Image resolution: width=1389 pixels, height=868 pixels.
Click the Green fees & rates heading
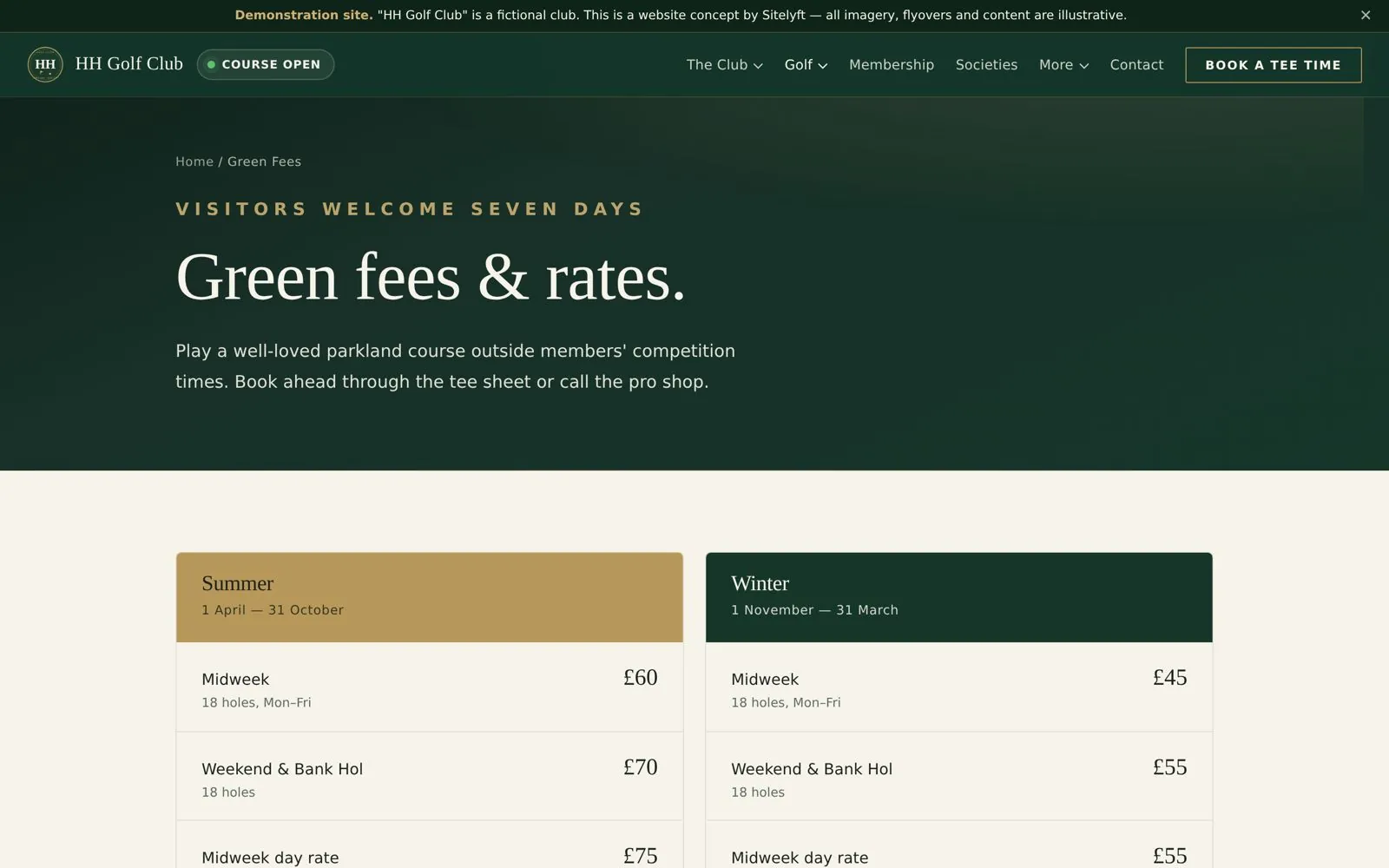[x=431, y=278]
